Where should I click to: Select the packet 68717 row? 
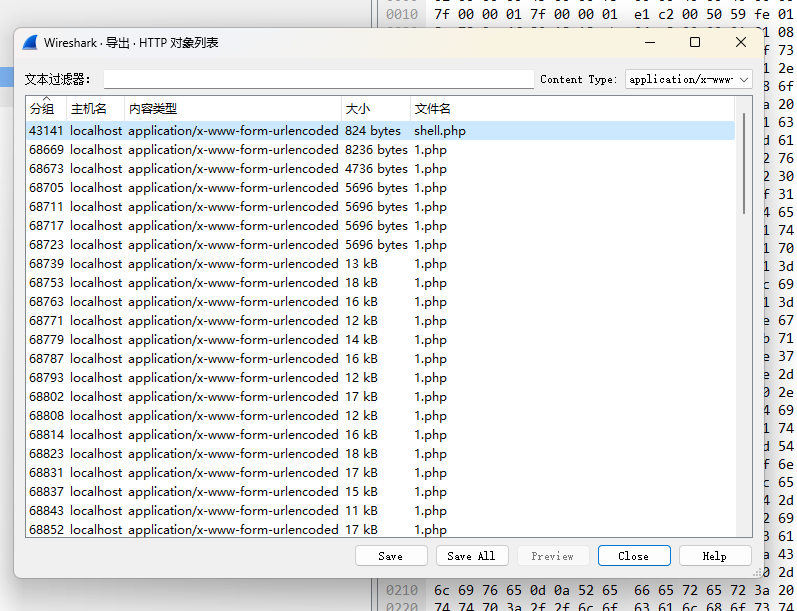point(380,226)
